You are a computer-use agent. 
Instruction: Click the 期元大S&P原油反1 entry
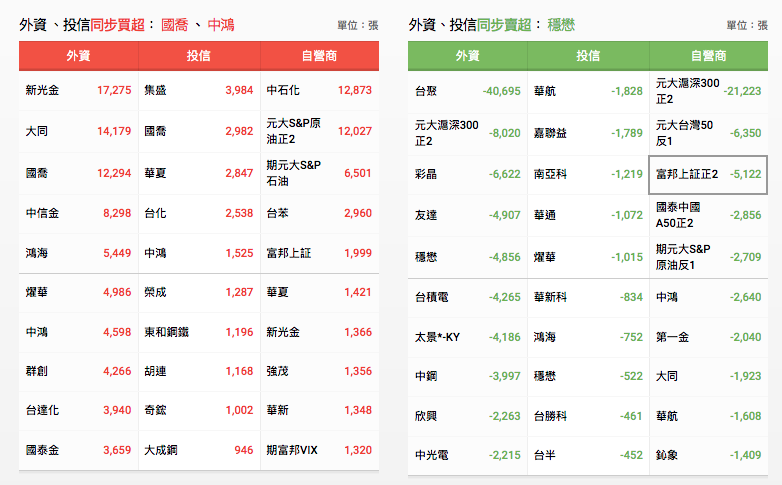[683, 257]
